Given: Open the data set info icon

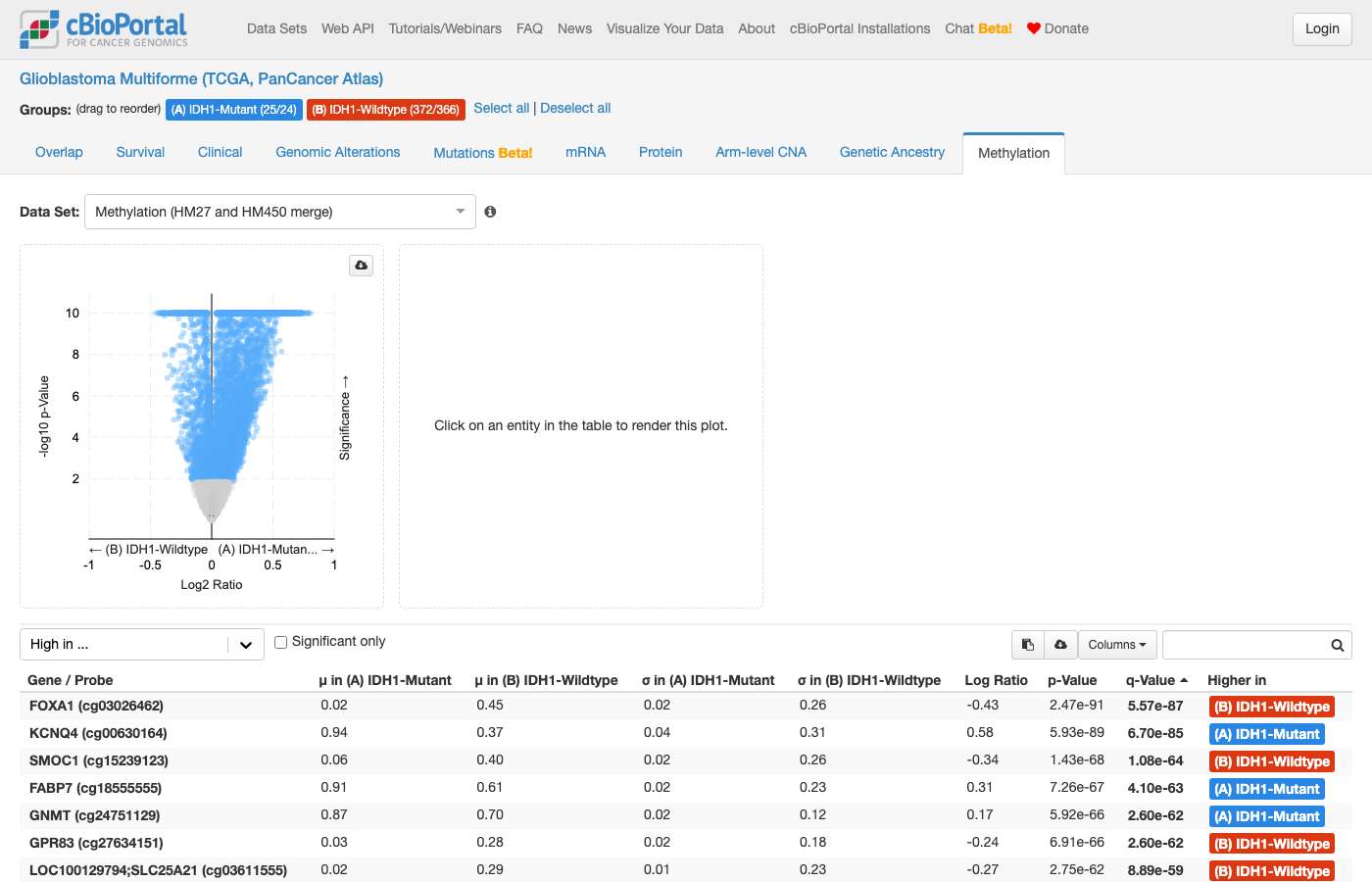Looking at the screenshot, I should point(490,212).
